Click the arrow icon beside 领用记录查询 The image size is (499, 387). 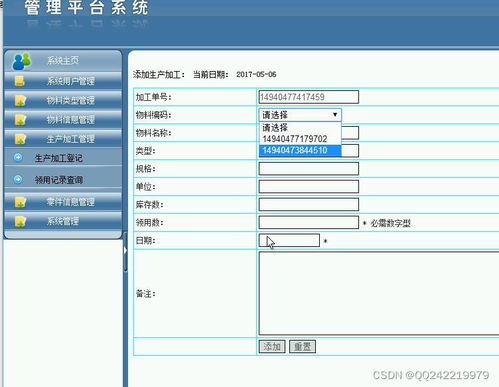tap(18, 179)
